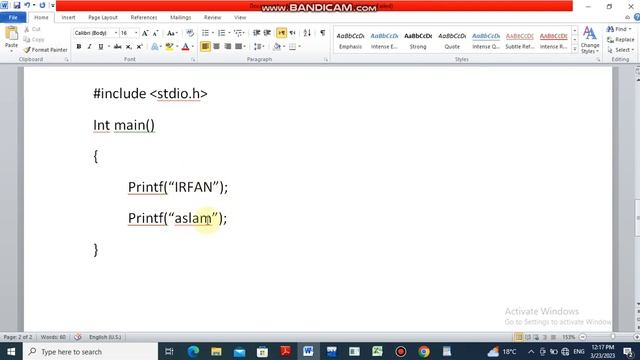Open the Change Case dropdown
This screenshot has height=360, width=640.
[172, 33]
